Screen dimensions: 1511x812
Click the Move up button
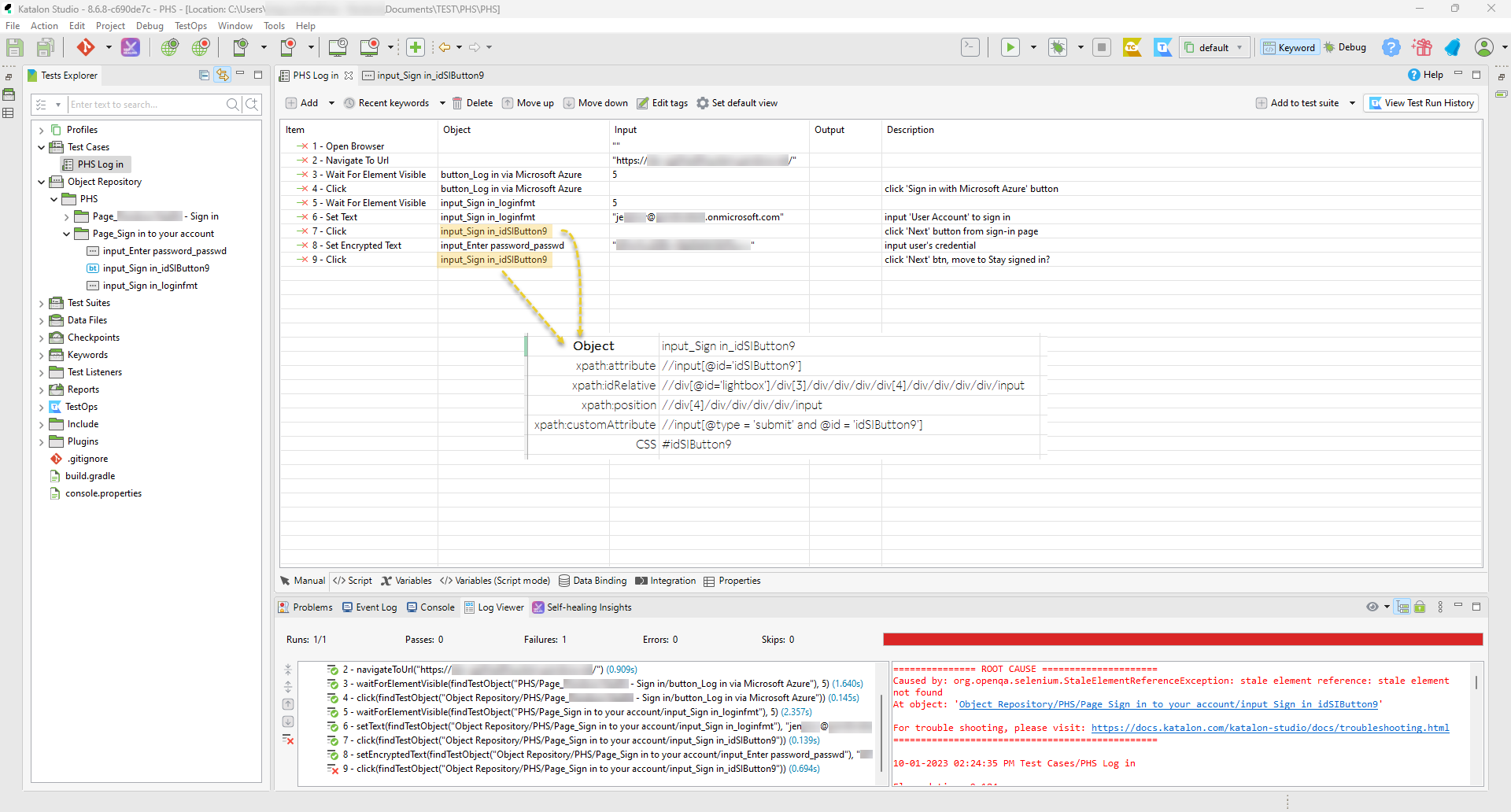pyautogui.click(x=528, y=103)
